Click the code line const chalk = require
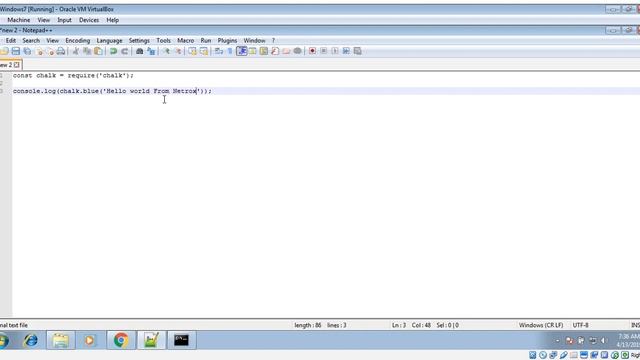640x360 pixels. [73, 76]
